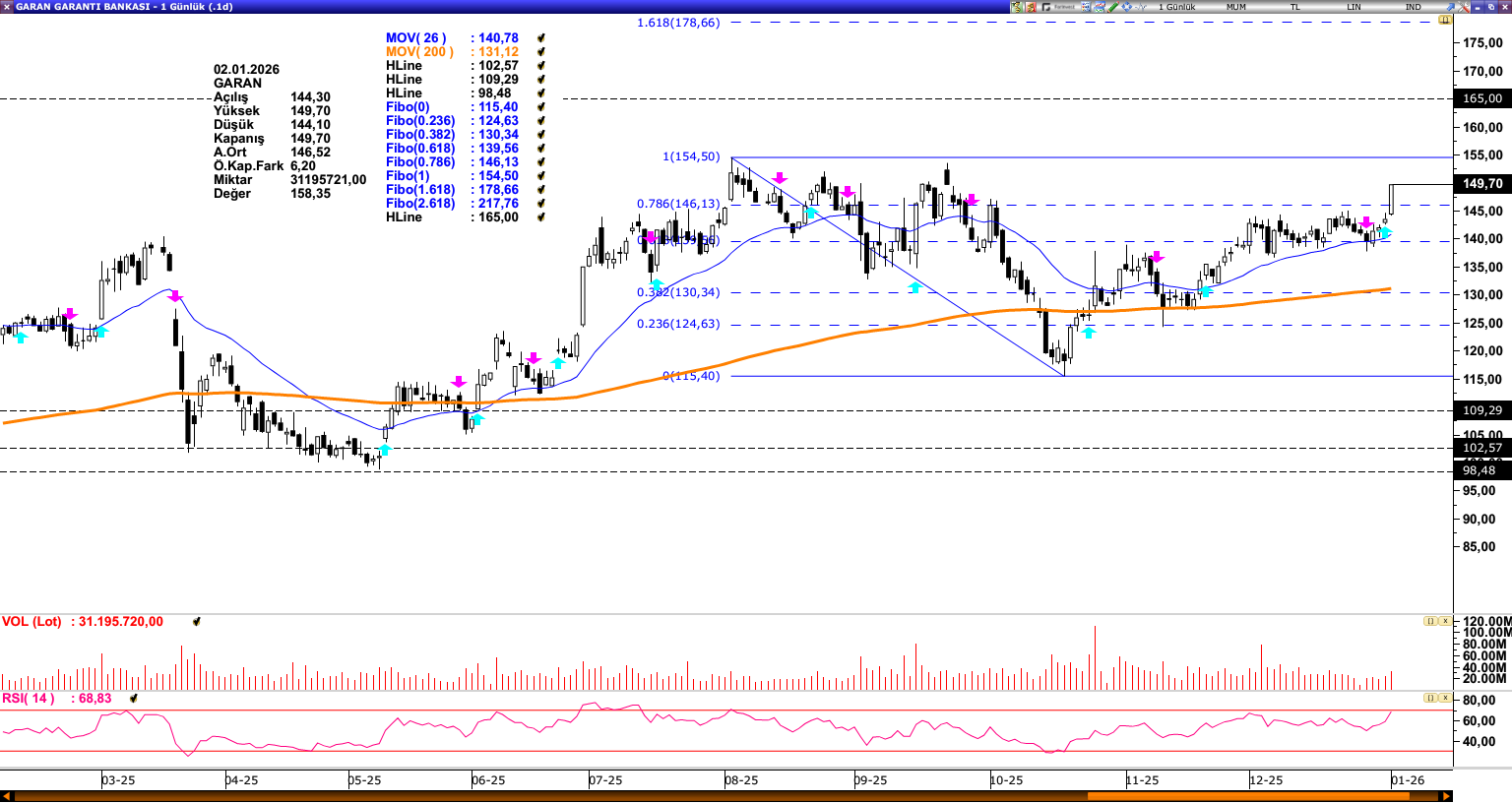The image size is (1512, 803).
Task: Click the 11-25 date on time axis
Action: click(x=1142, y=780)
